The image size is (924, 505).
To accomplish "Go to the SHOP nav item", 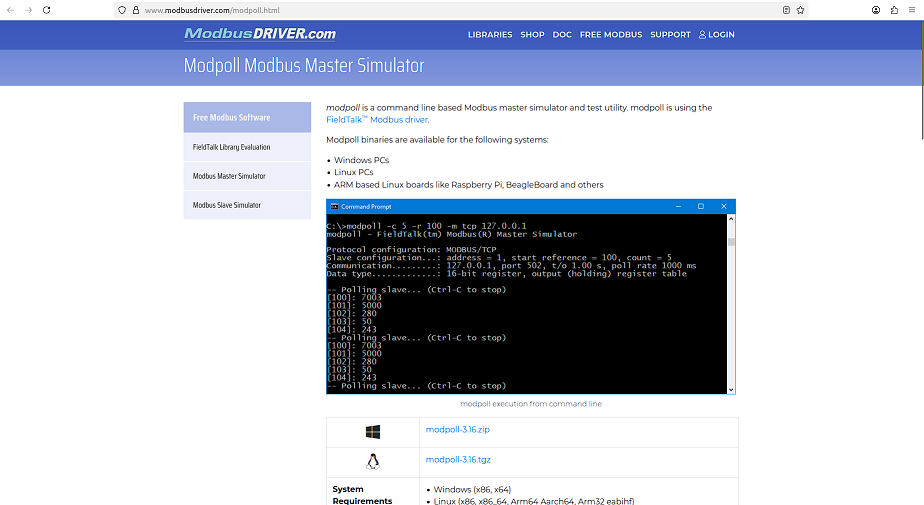I will 532,35.
